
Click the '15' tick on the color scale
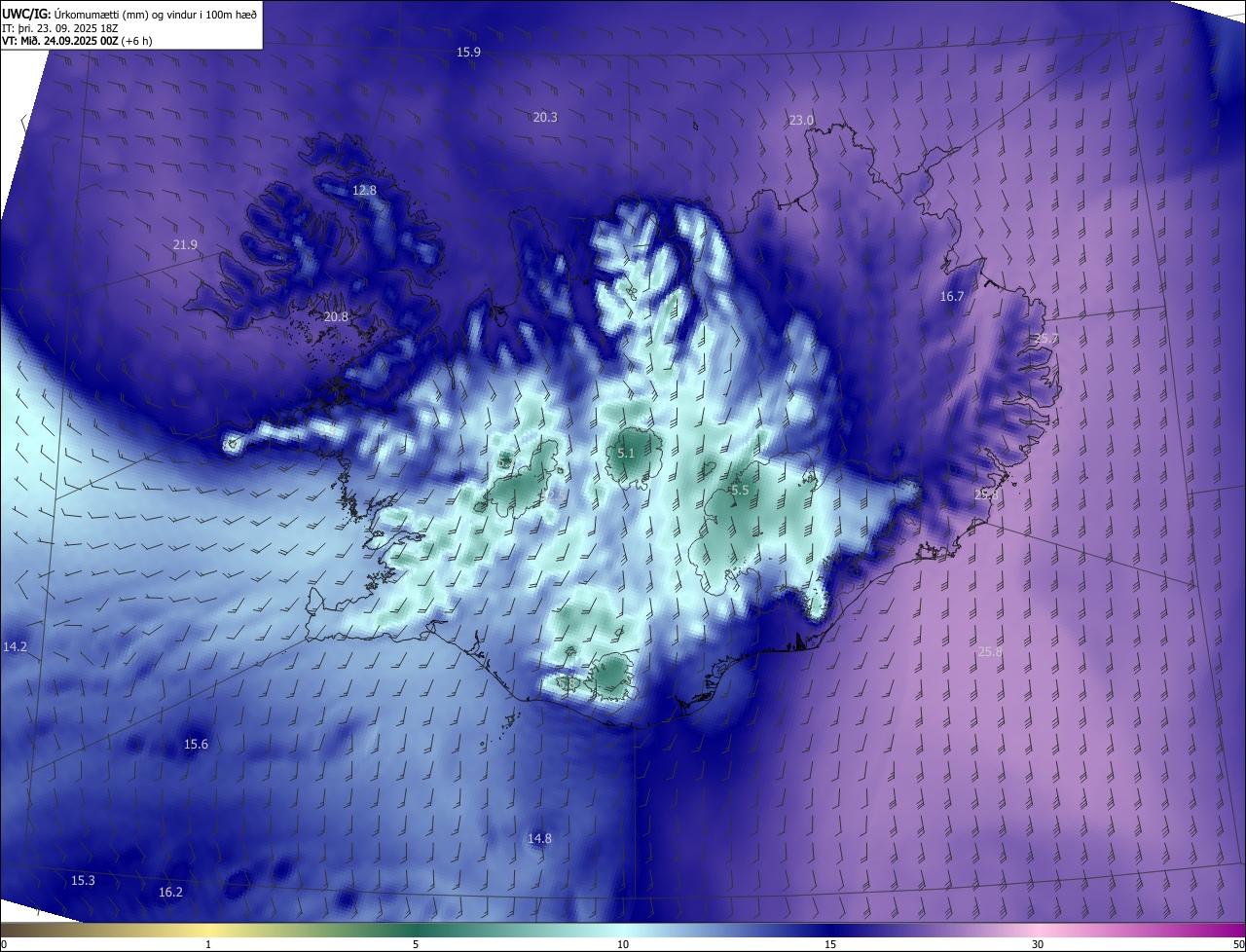coord(830,944)
